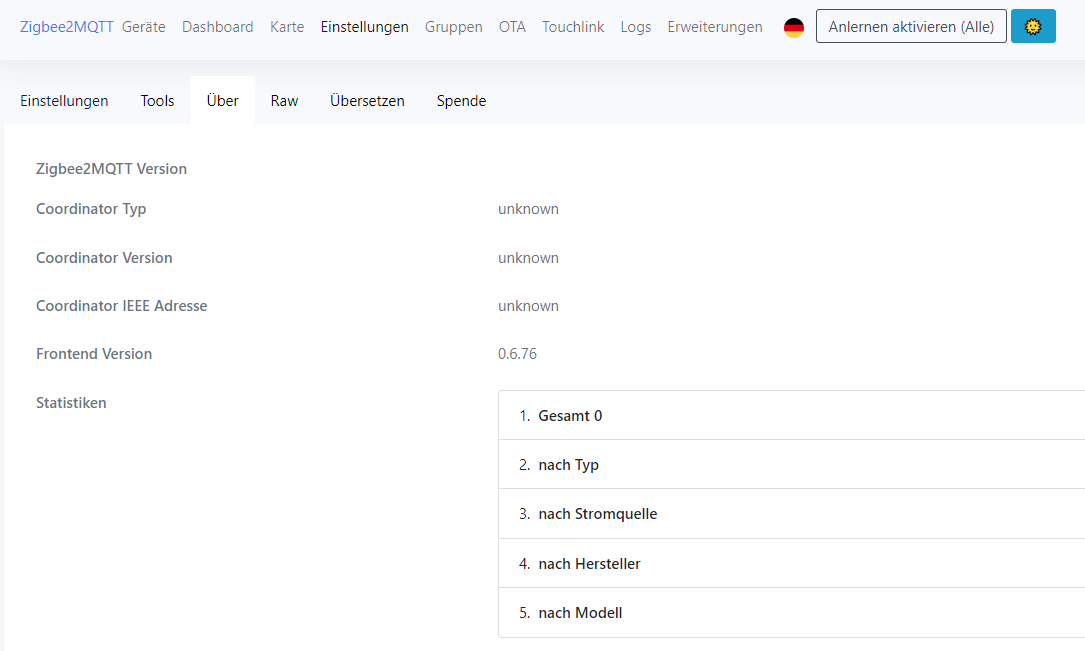
Task: Open the Raw settings tab
Action: click(284, 100)
